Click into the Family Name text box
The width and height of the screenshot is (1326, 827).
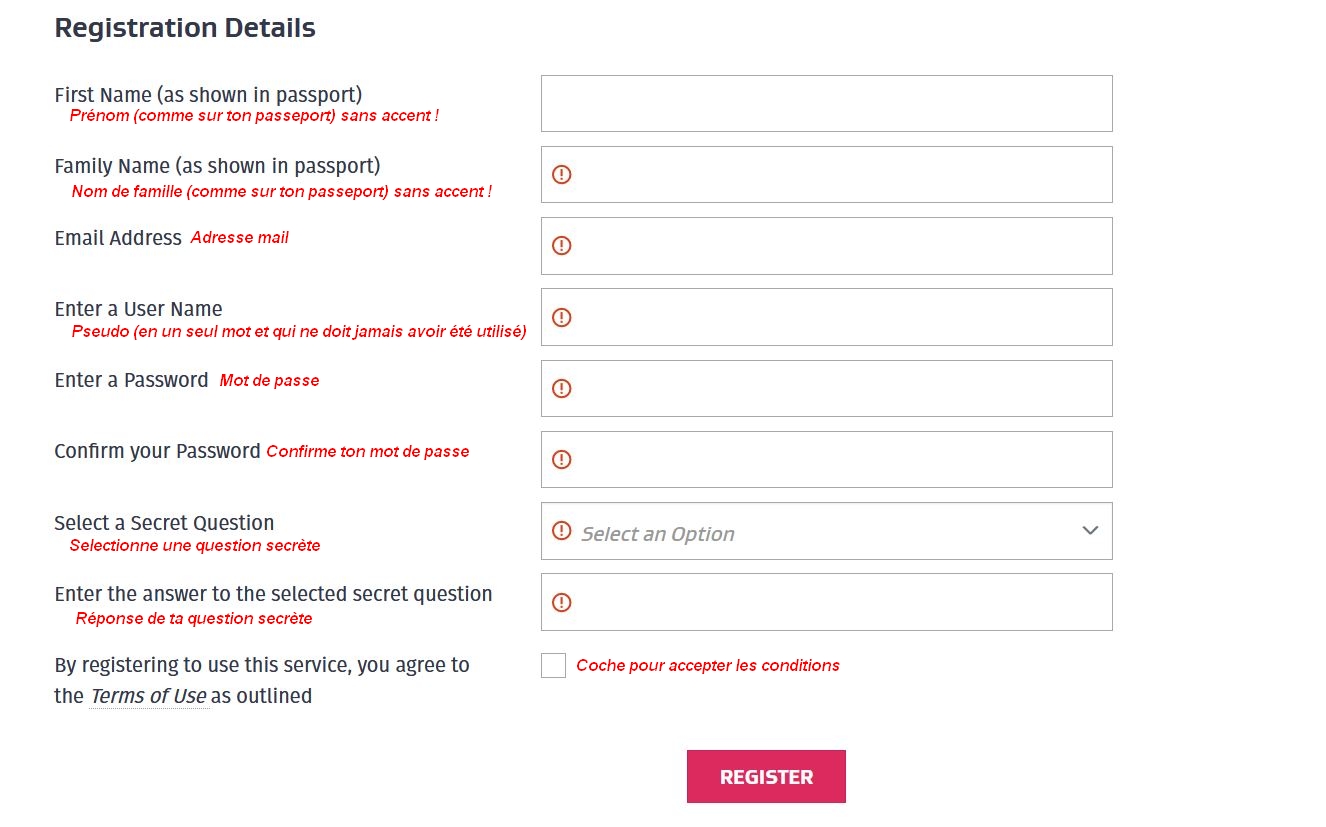(826, 174)
